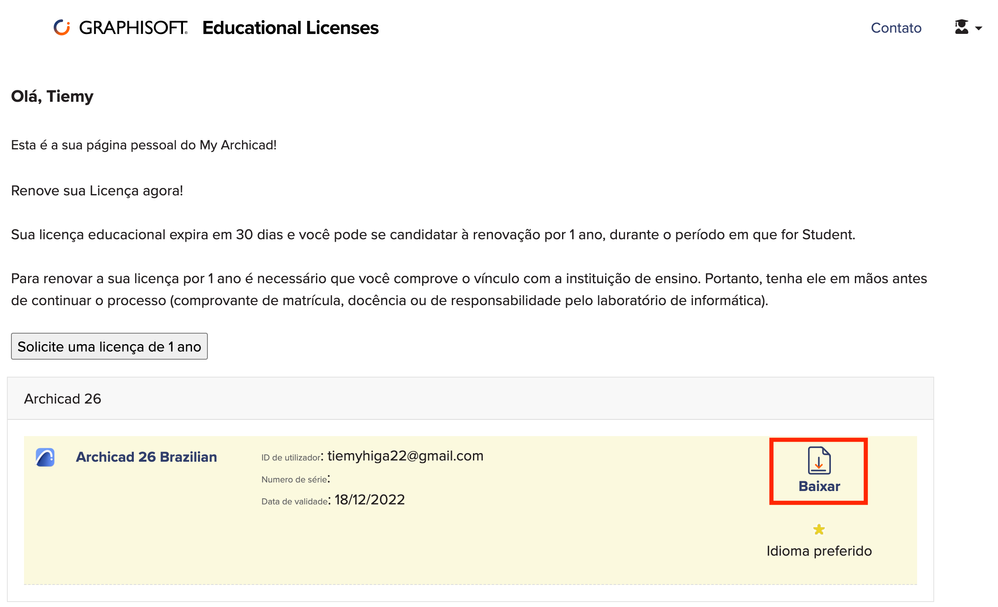
Task: Open the Archicad 26 Brazilian link
Action: click(146, 457)
